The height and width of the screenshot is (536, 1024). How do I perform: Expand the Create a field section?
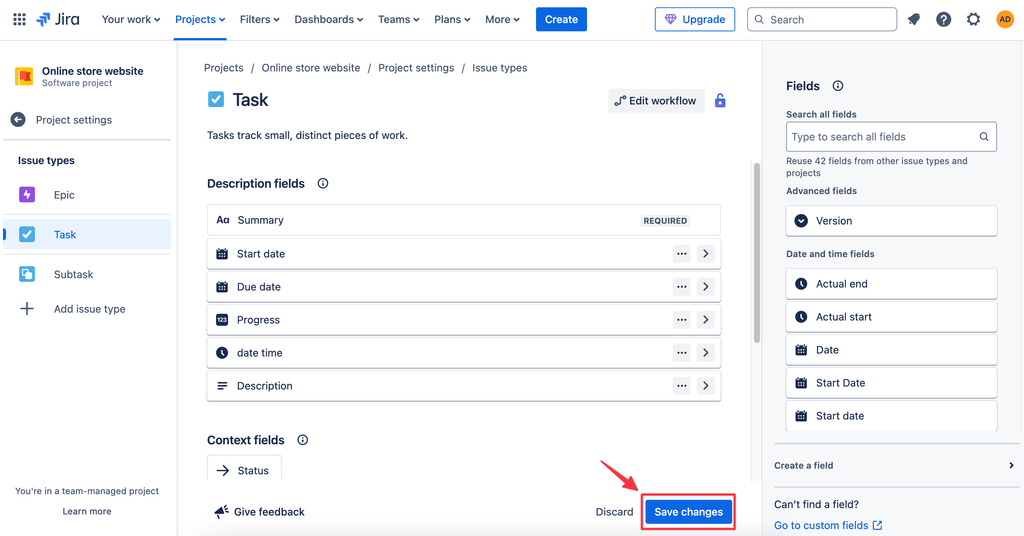(x=1011, y=466)
